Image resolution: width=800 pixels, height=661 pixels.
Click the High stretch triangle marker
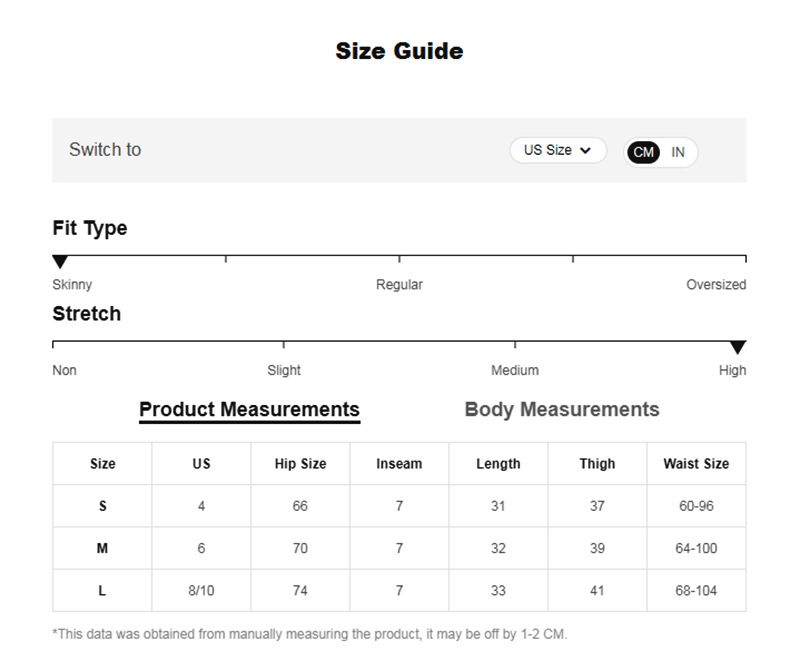click(x=737, y=348)
